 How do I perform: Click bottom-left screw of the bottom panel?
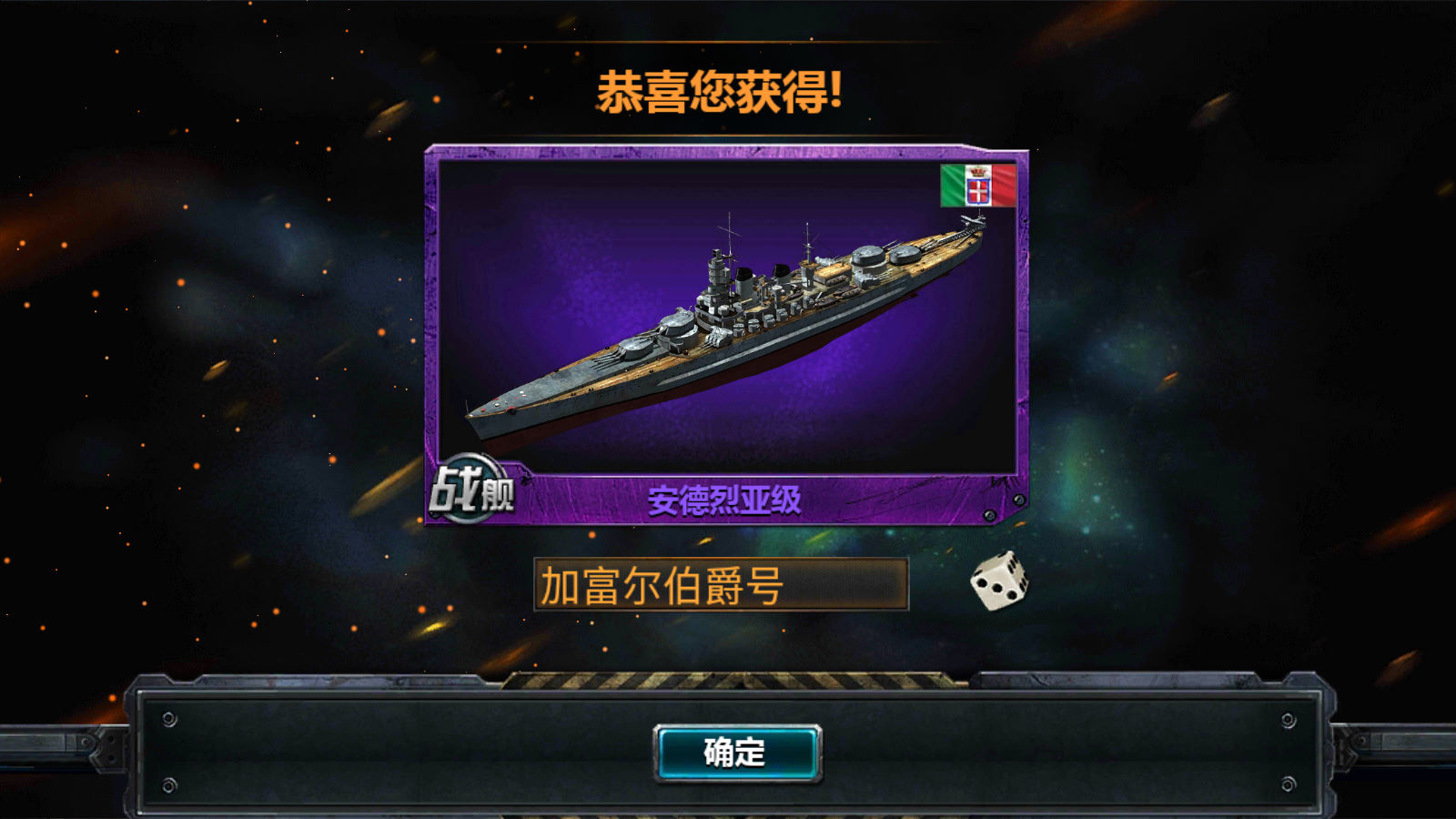(x=168, y=784)
